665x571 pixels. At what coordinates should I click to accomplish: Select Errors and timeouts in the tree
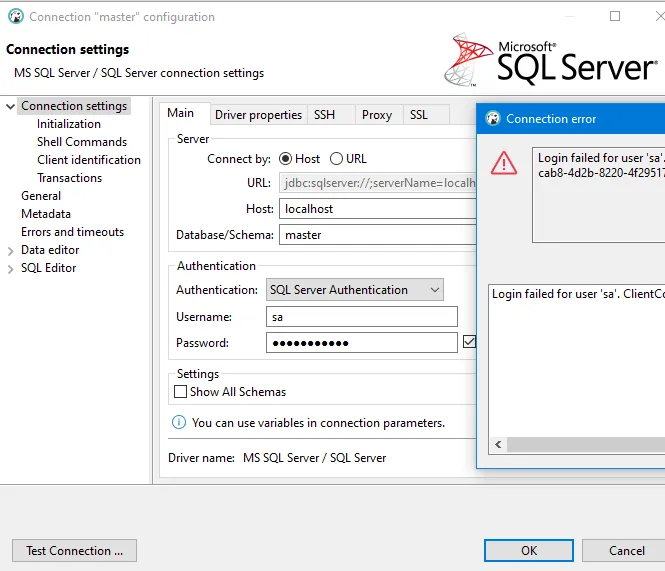click(x=73, y=232)
